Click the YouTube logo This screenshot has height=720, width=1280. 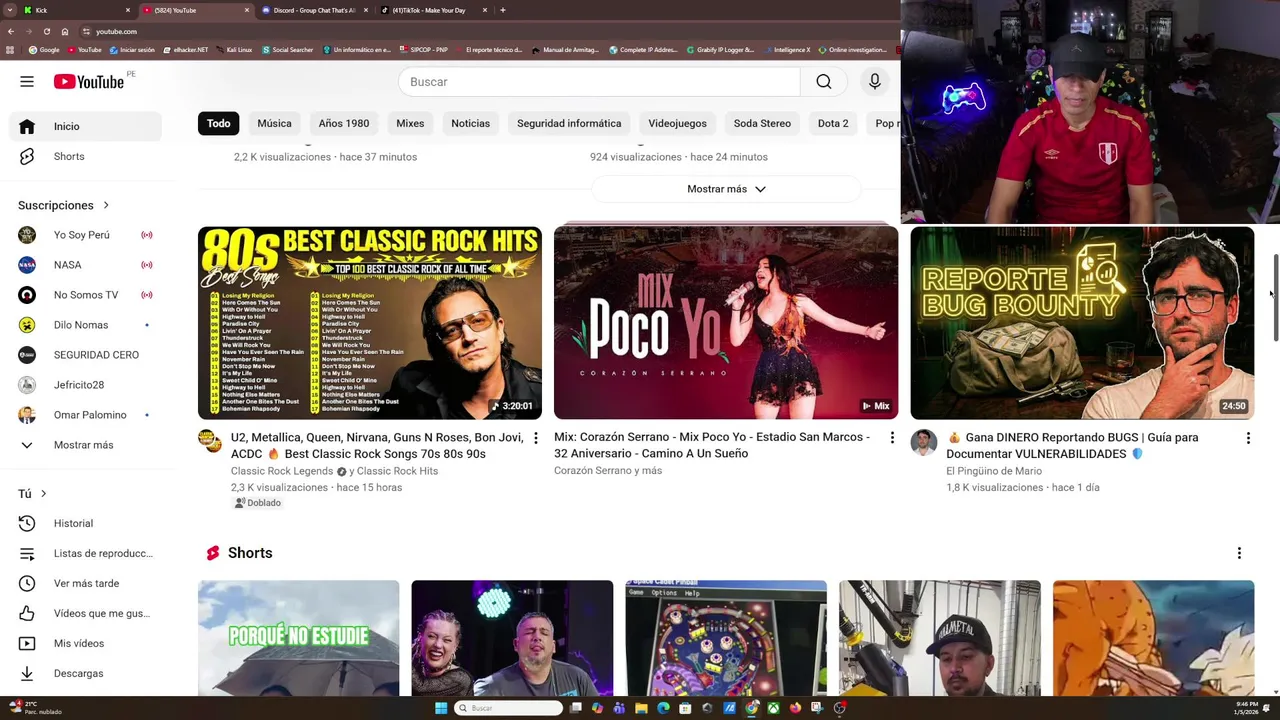click(89, 82)
